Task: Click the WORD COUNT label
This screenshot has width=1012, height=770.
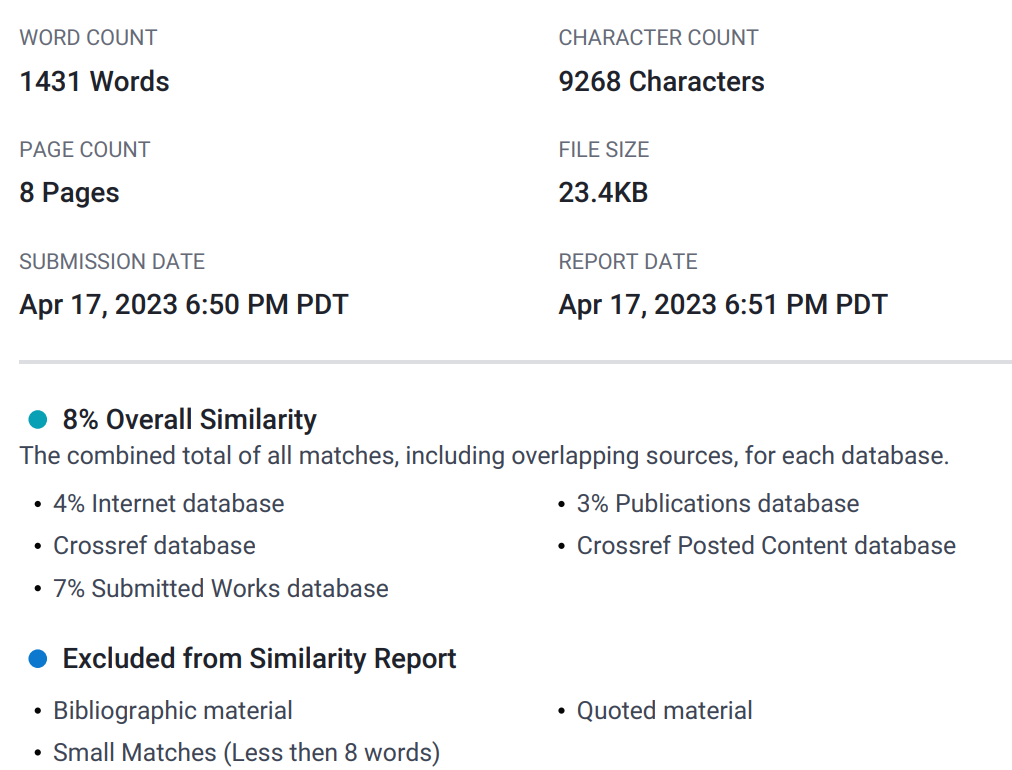Action: pyautogui.click(x=88, y=37)
